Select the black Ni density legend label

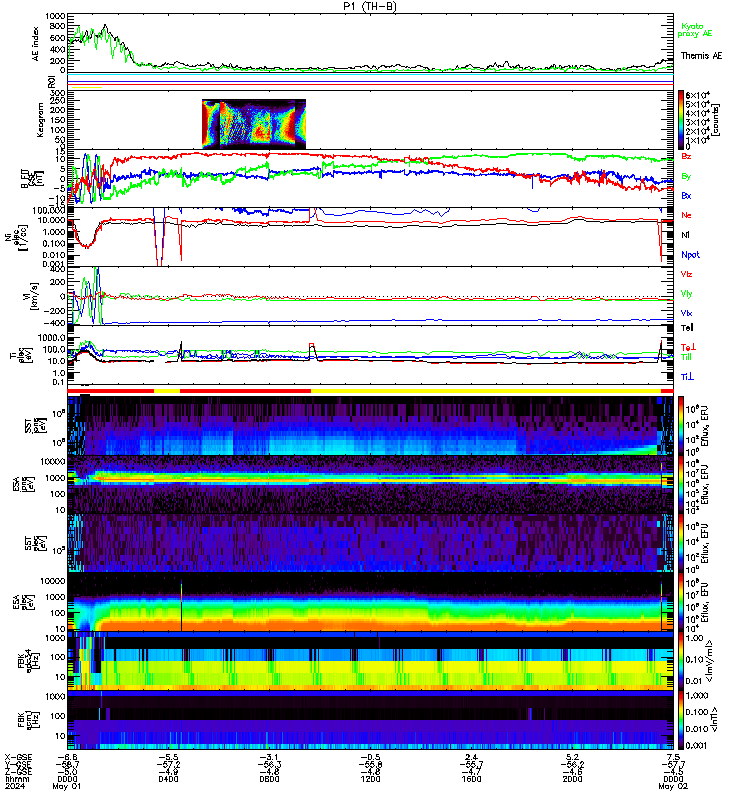click(x=685, y=235)
